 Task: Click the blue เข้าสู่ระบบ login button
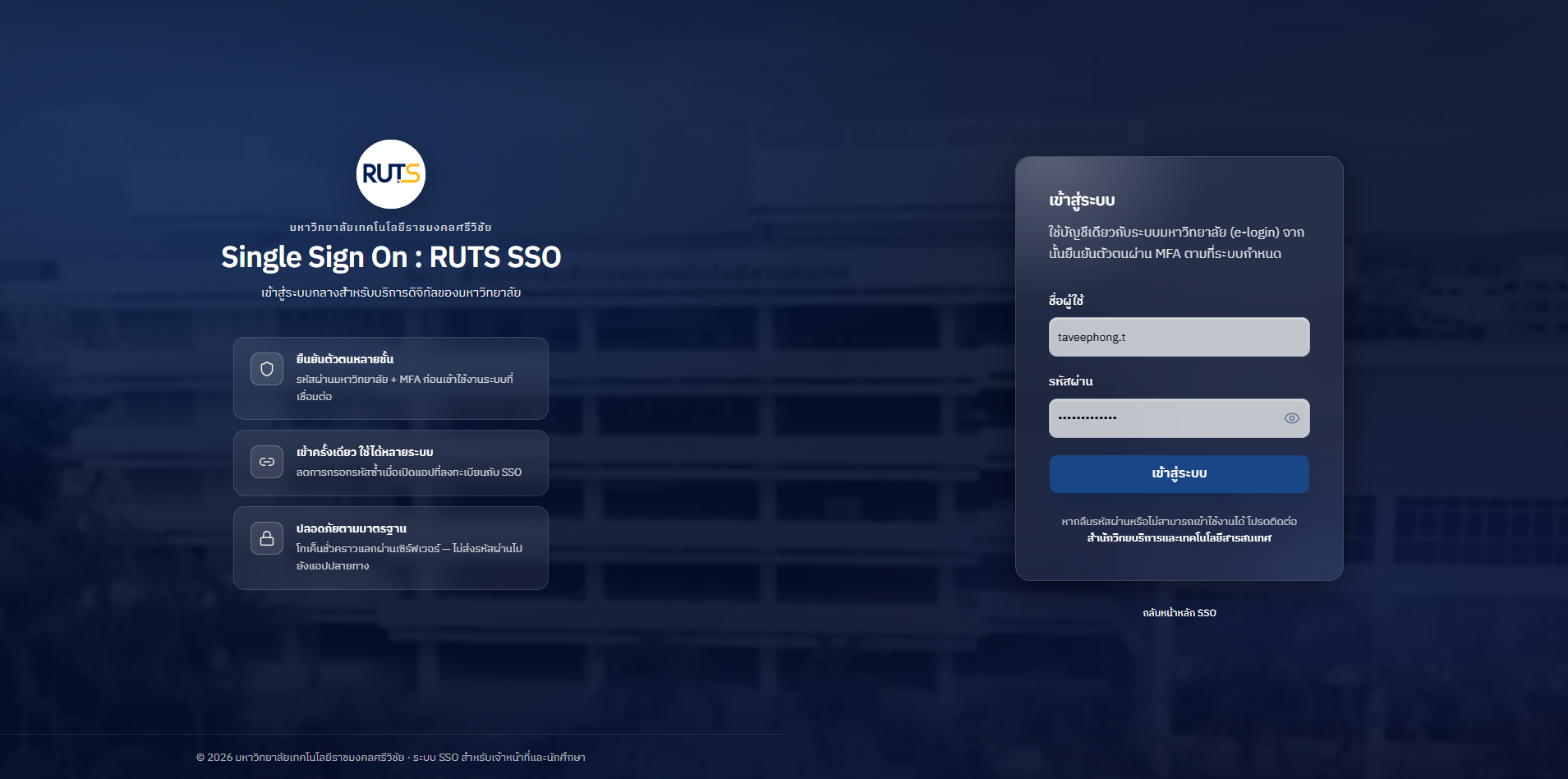tap(1179, 474)
